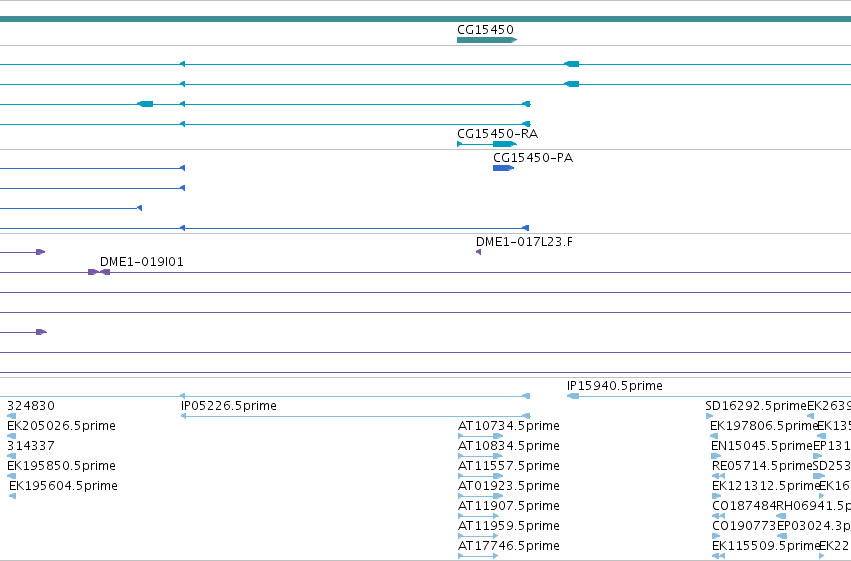The image size is (851, 561).
Task: Click the thick teal CG15450 gene bar
Action: (x=487, y=40)
